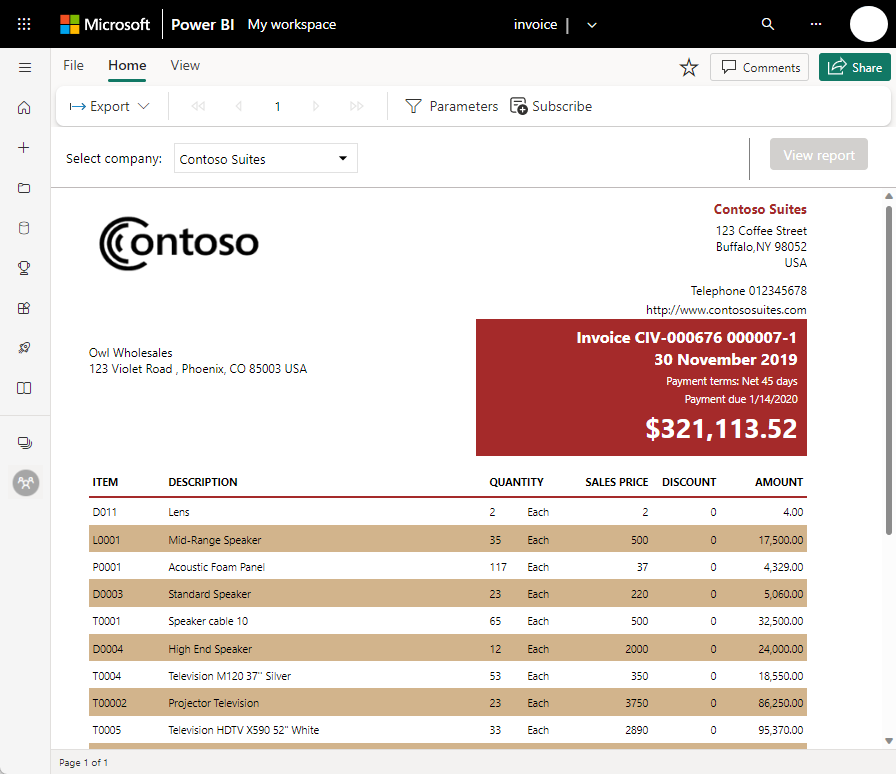Click the Contoso logo image

[x=179, y=243]
